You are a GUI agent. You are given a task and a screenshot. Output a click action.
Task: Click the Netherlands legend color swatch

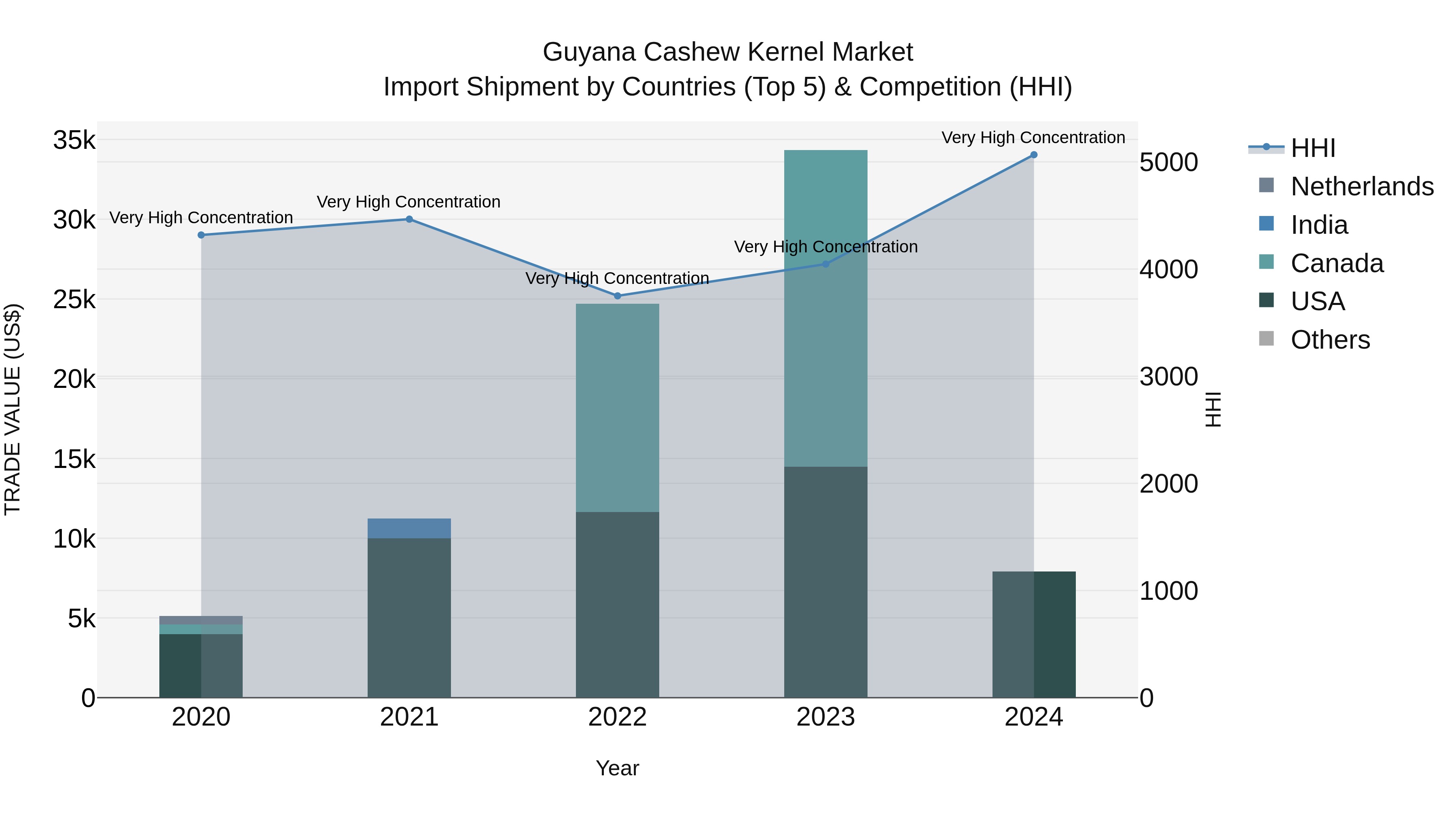(1267, 185)
